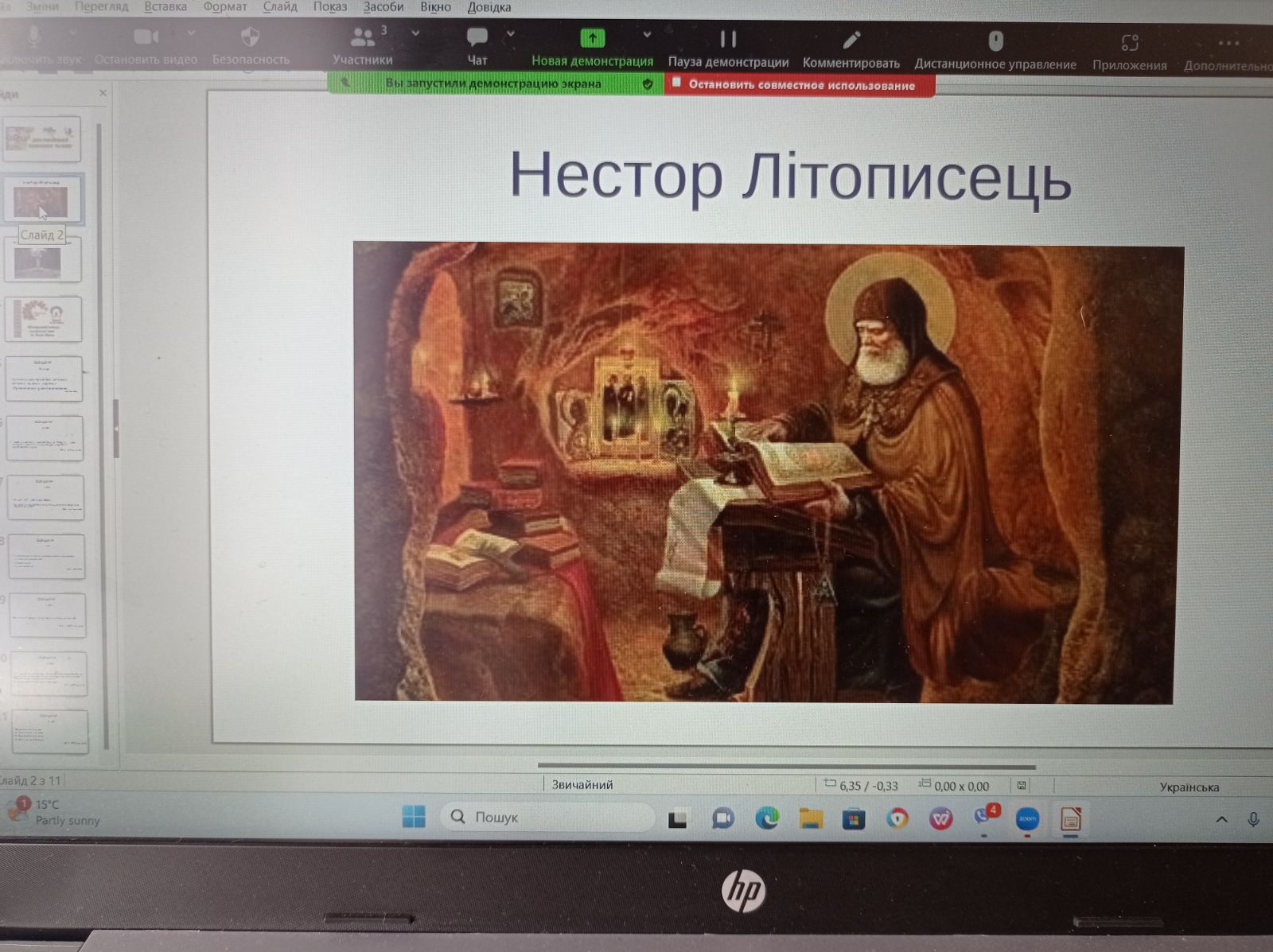Open the Teams chat taskbar icon

722,818
